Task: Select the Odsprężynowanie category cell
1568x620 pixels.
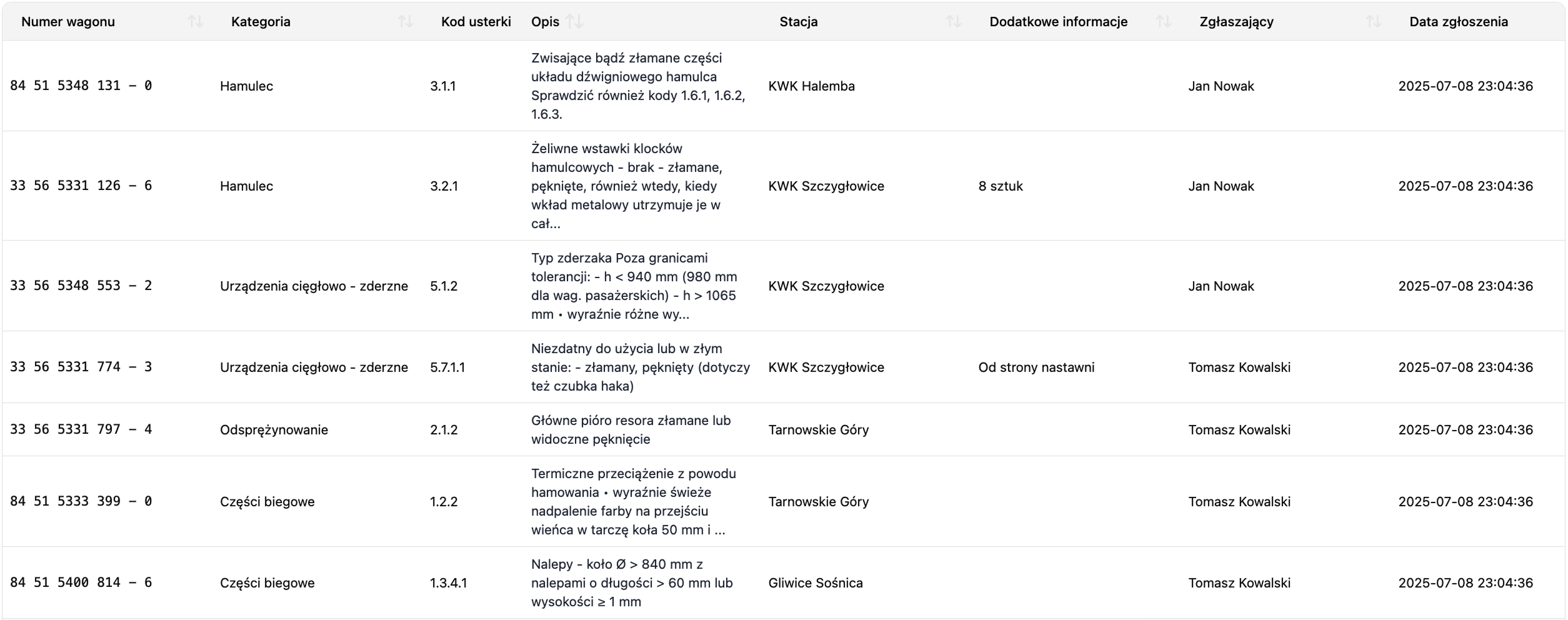Action: point(274,430)
